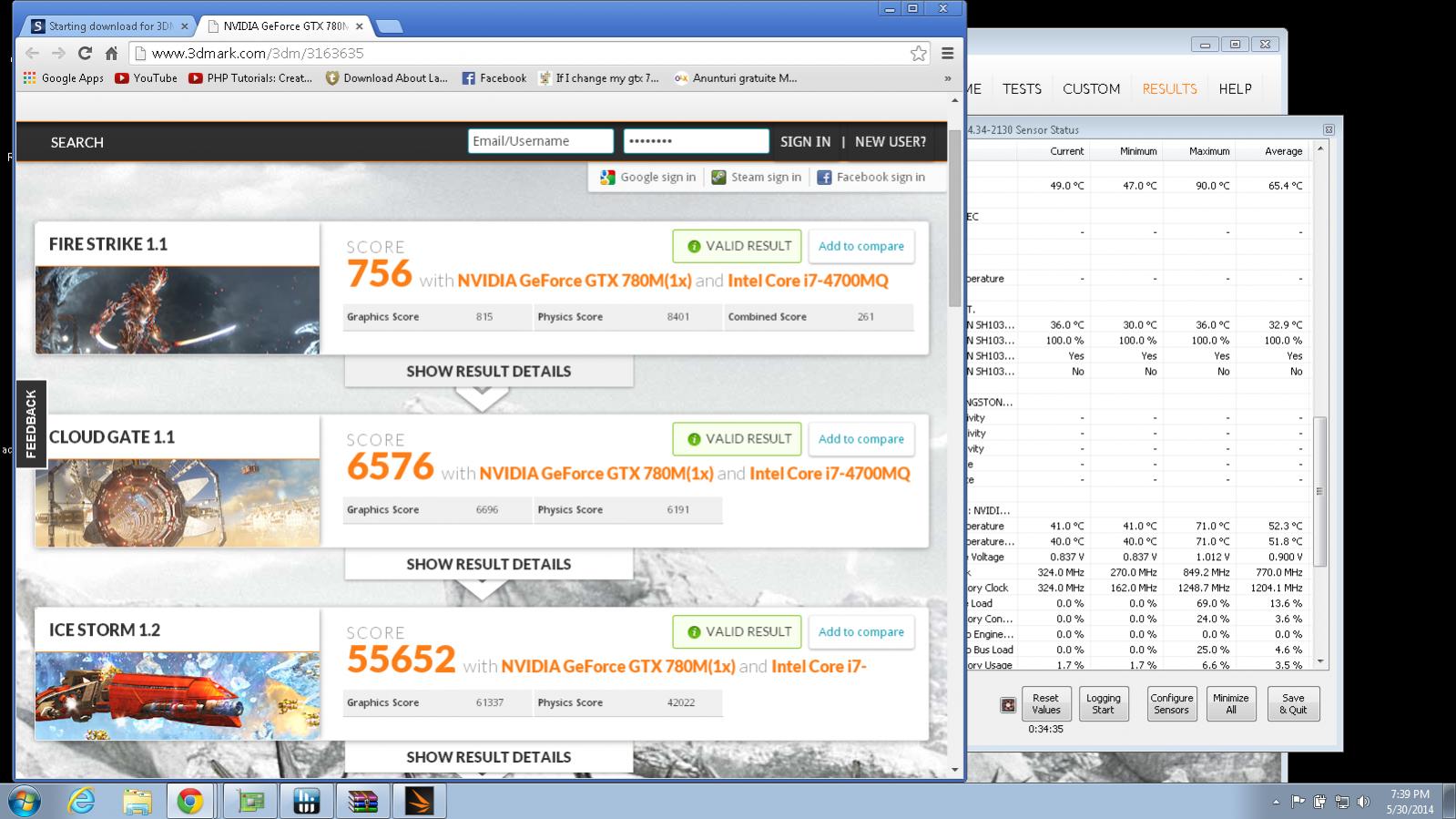Close the Sensor Status panel
The height and width of the screenshot is (819, 1456).
click(x=1329, y=130)
